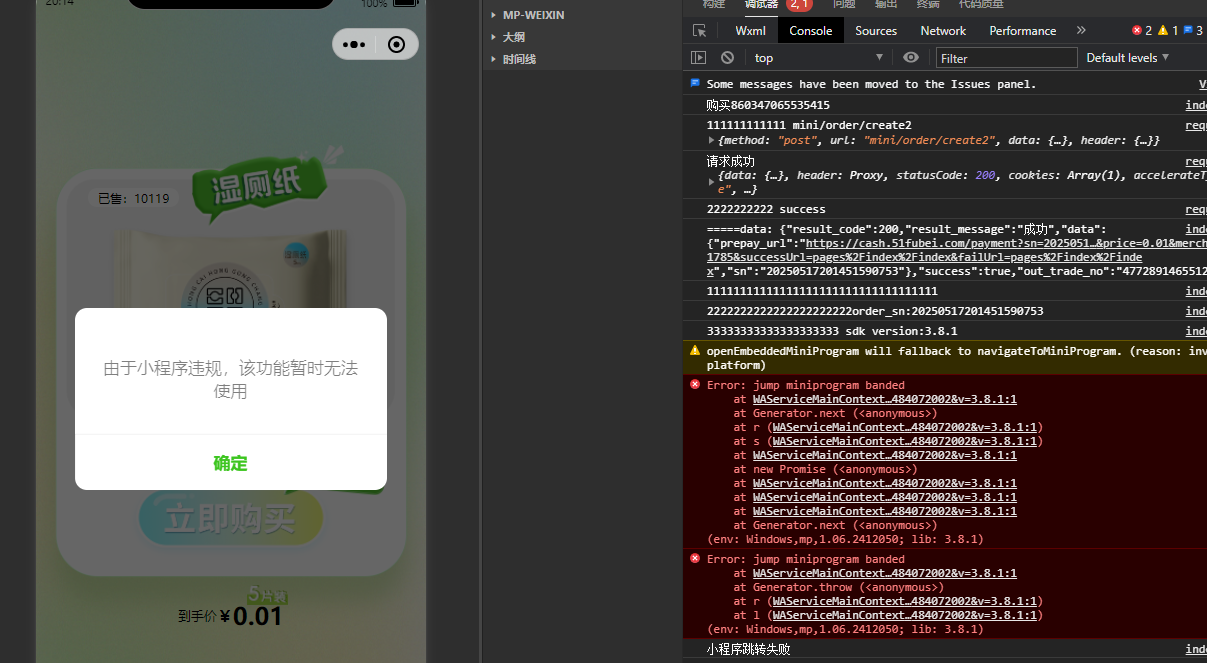Click the blue message count badge showing 3

(1193, 31)
